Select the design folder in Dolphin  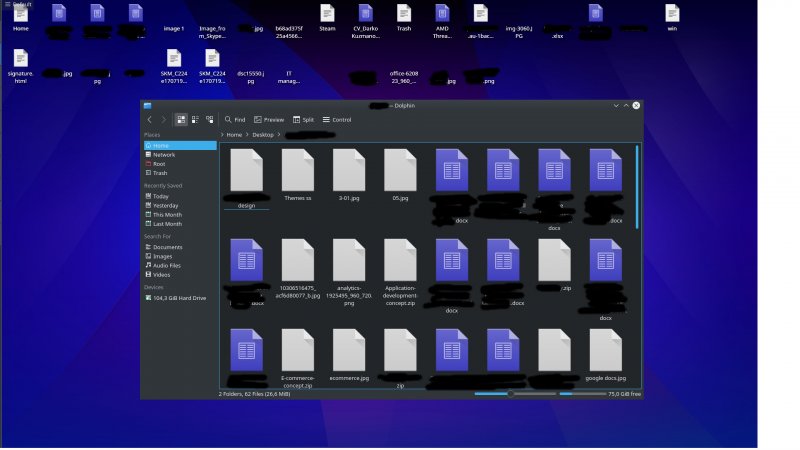coord(246,179)
